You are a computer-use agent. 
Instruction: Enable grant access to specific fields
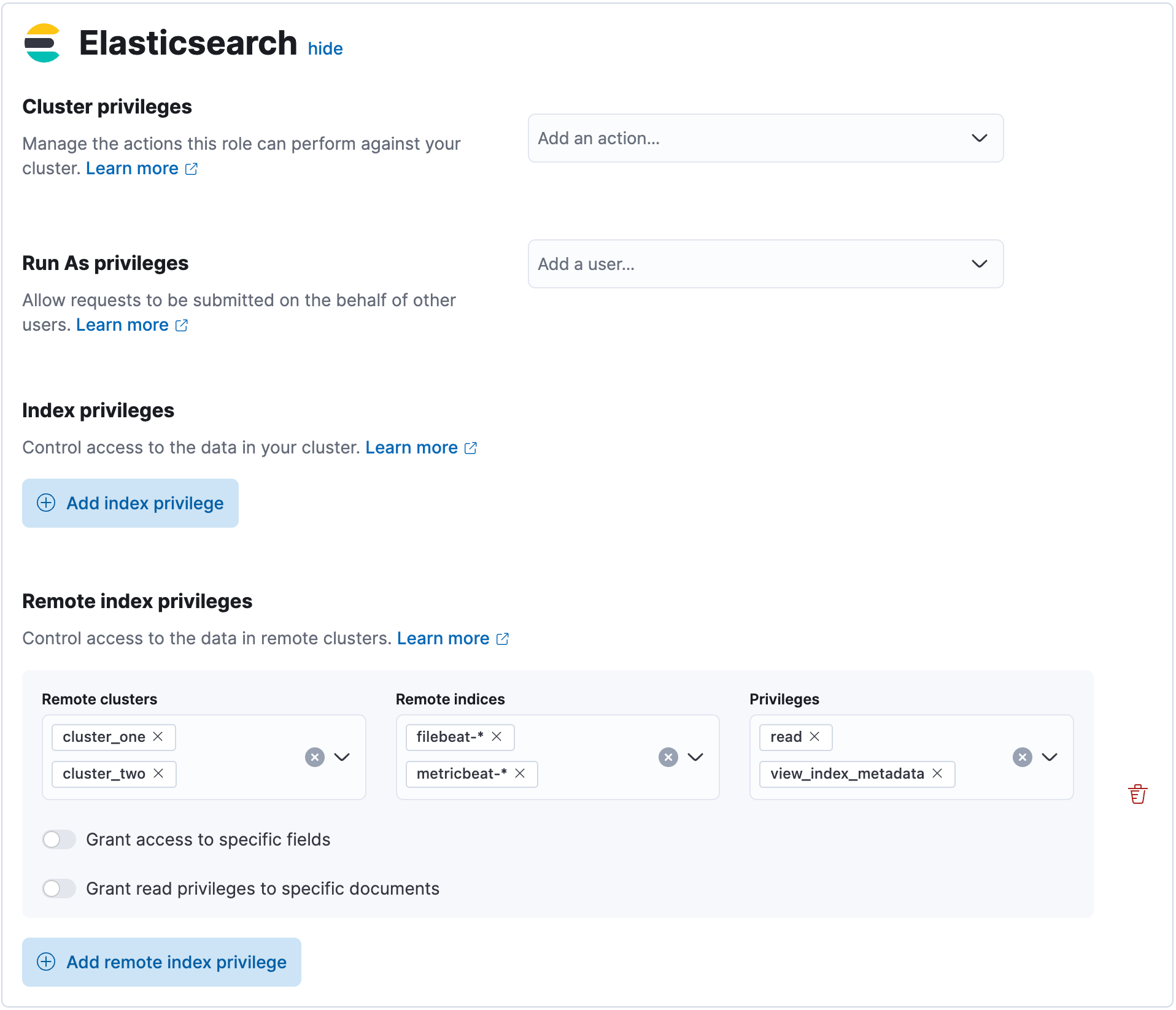[x=59, y=839]
